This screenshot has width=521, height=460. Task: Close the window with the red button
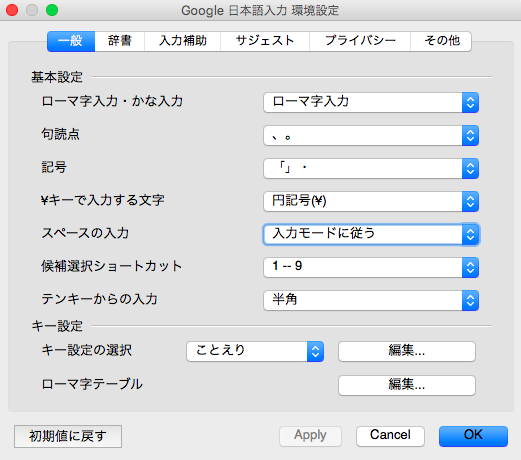click(x=12, y=10)
